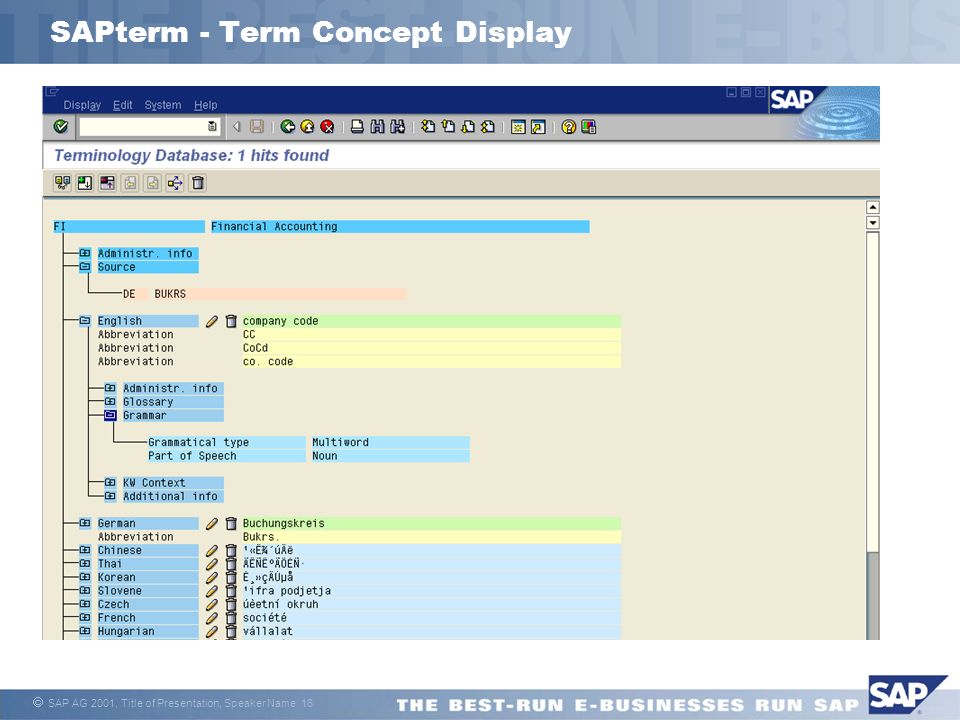Open the Help menu

point(206,105)
